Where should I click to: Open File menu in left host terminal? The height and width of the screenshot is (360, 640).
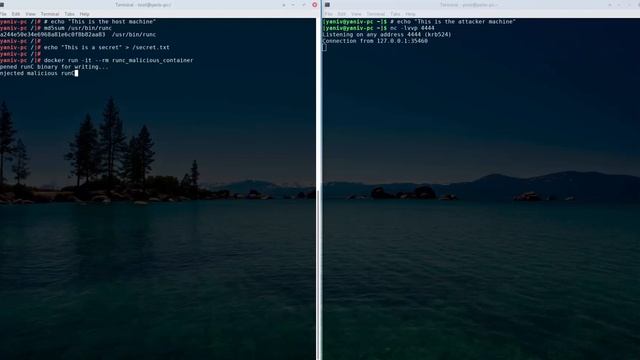pos(3,14)
